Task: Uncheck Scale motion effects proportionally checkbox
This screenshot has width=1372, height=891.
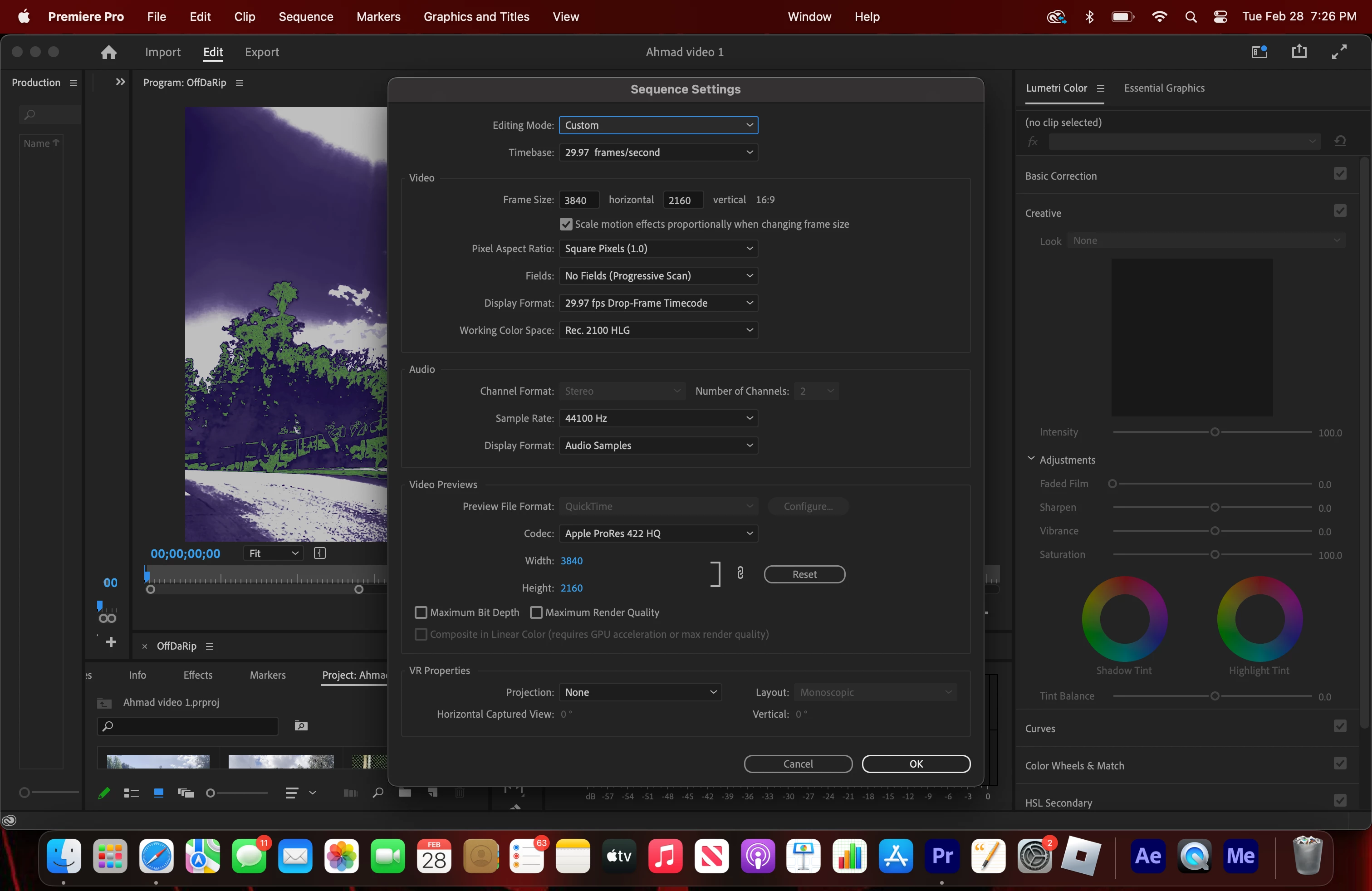Action: pos(566,224)
